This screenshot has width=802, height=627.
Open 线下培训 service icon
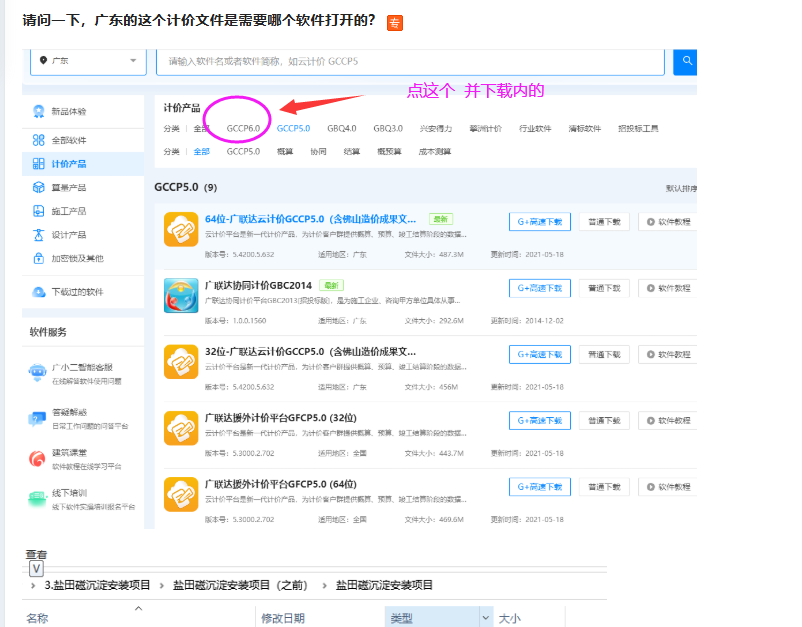coord(37,499)
